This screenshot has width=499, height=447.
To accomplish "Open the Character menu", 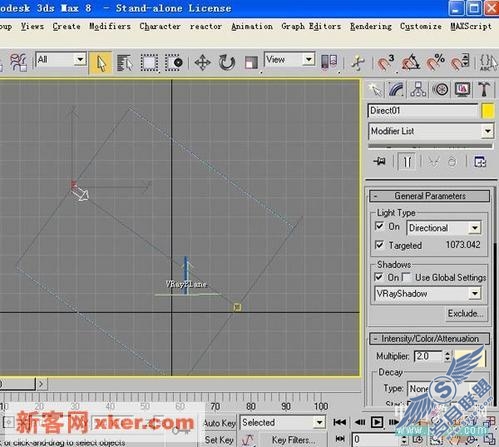I will pyautogui.click(x=160, y=26).
